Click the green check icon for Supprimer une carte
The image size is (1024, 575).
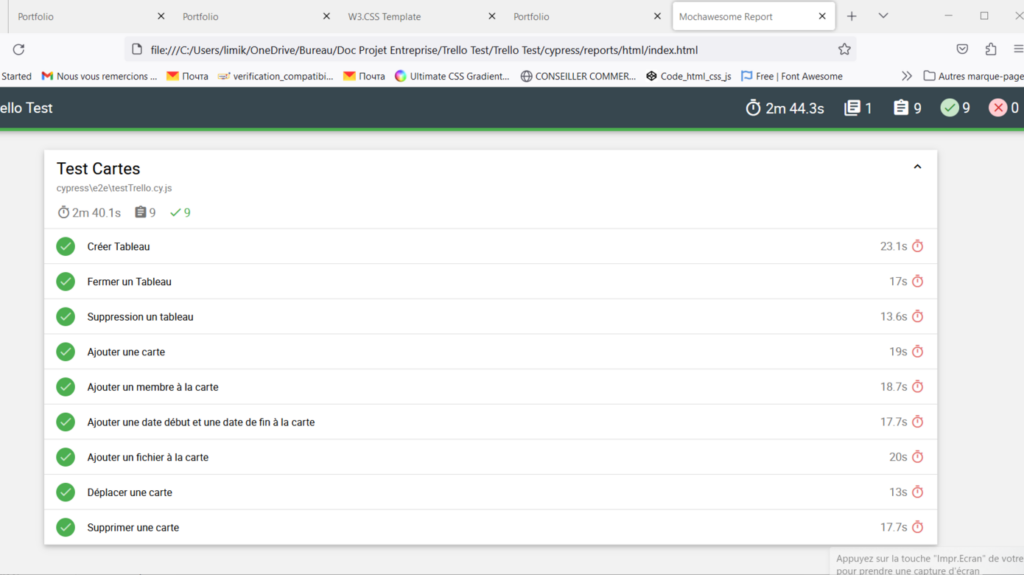tap(66, 527)
